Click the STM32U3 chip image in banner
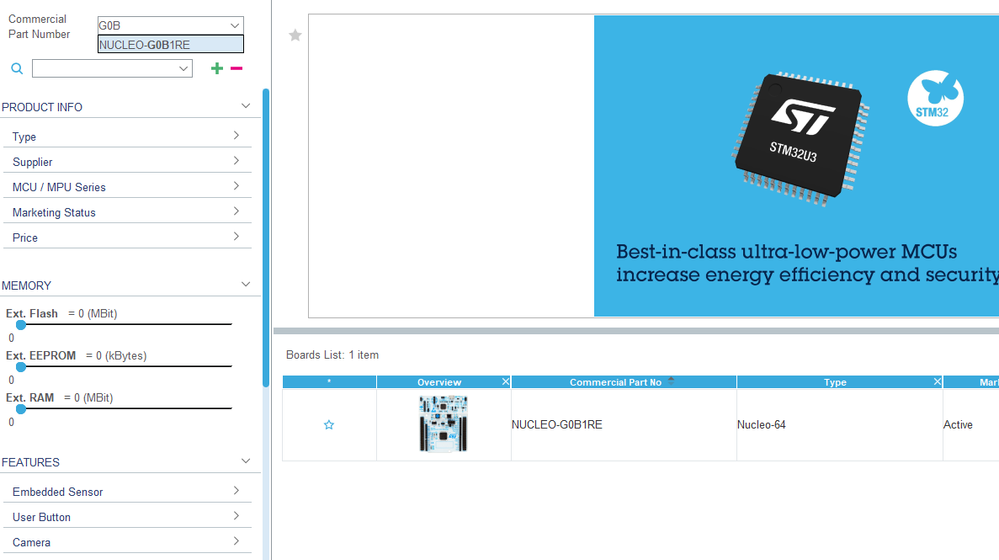 click(x=800, y=138)
